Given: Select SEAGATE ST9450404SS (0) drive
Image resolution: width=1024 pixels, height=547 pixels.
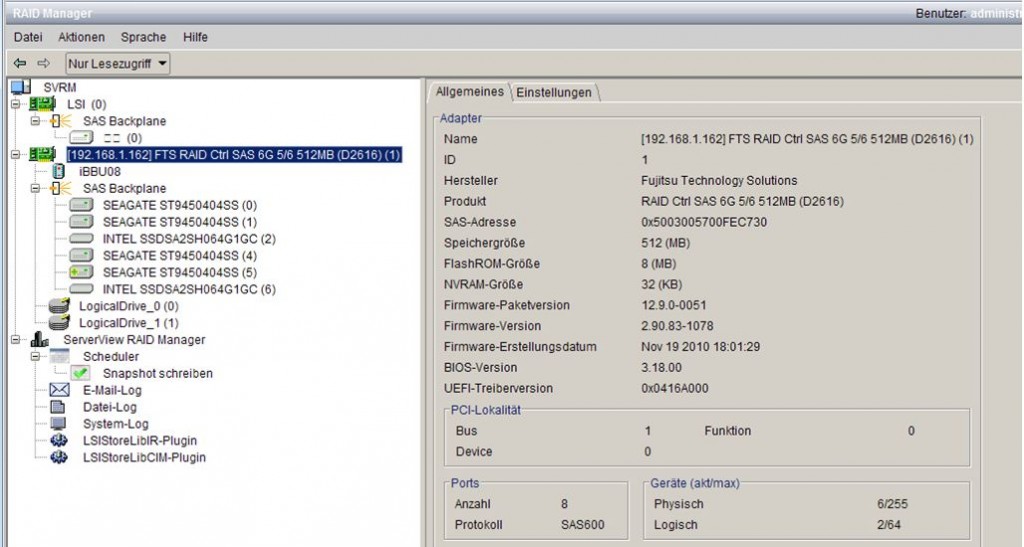Looking at the screenshot, I should pos(180,205).
